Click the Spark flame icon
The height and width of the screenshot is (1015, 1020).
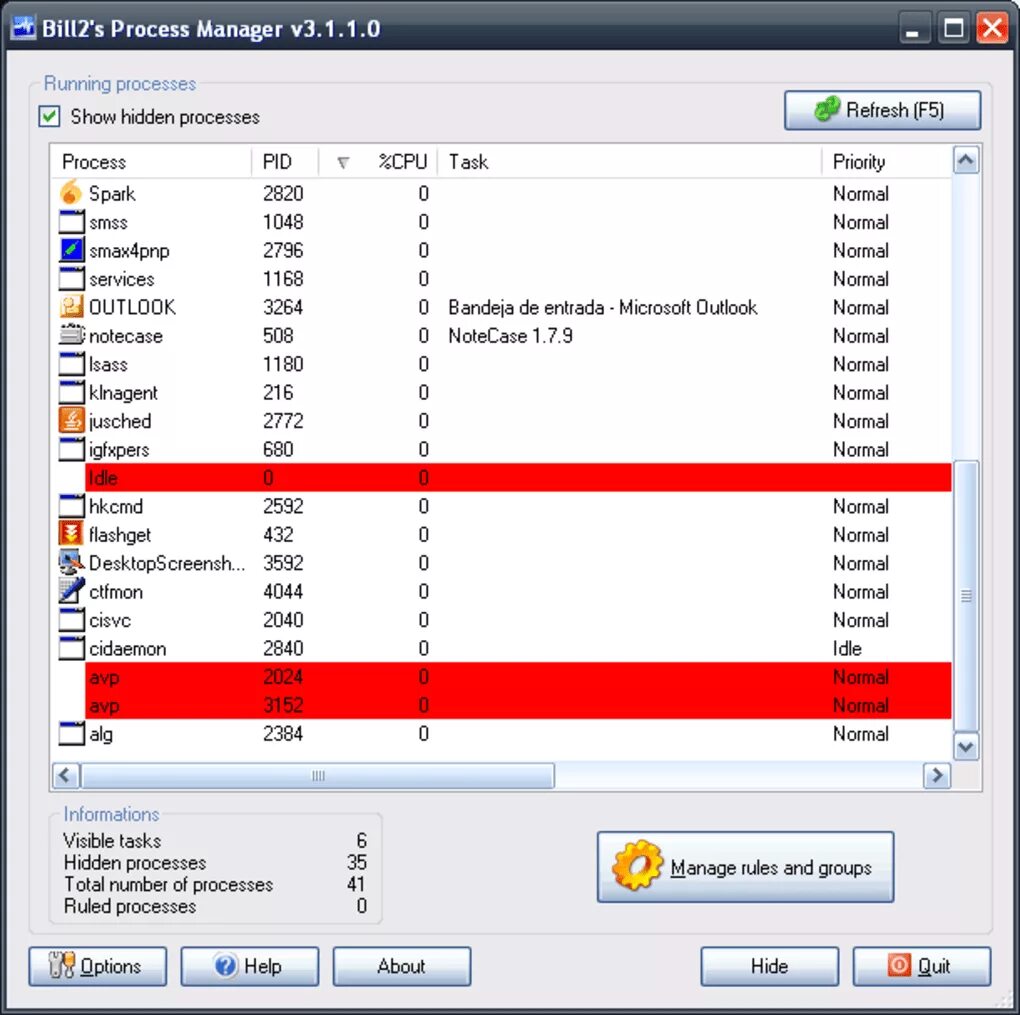pos(71,193)
